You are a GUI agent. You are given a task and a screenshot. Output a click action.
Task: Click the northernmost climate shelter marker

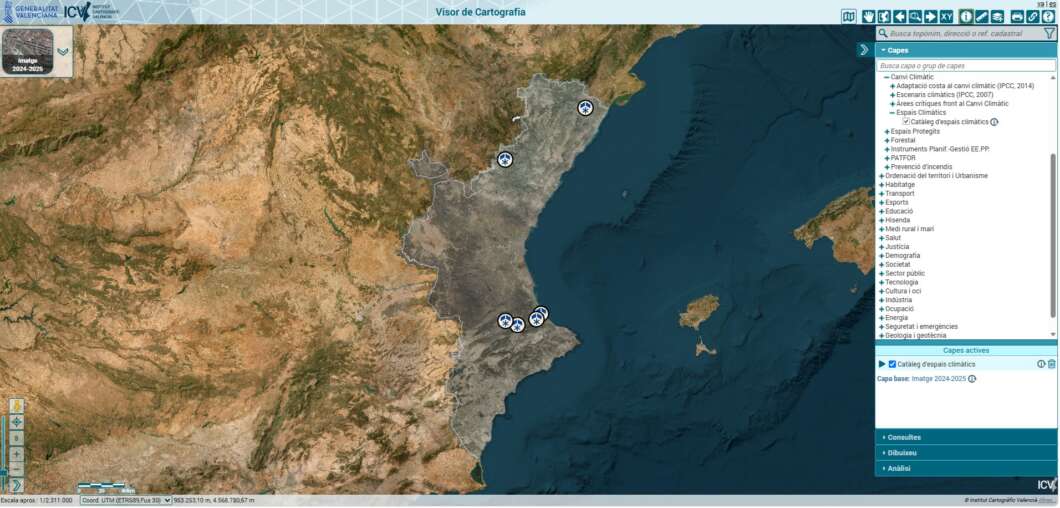click(x=585, y=108)
